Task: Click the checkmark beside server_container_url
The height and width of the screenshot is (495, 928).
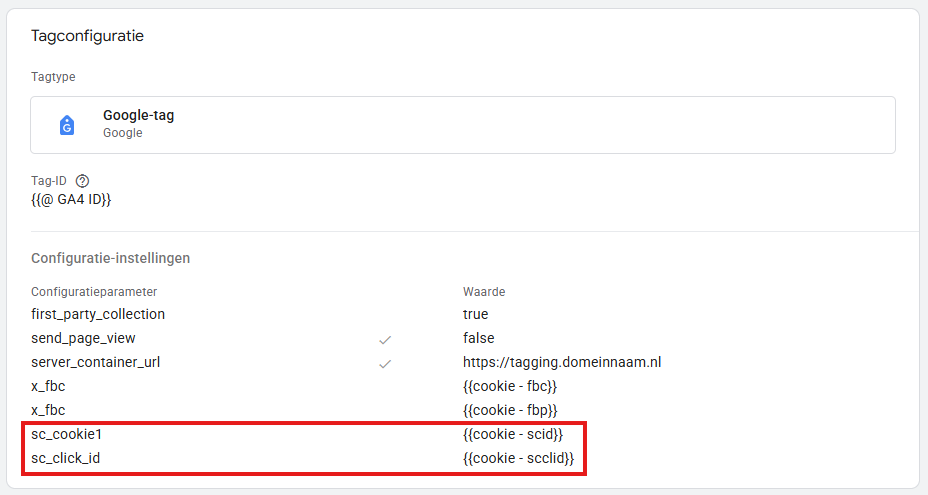Action: click(385, 363)
